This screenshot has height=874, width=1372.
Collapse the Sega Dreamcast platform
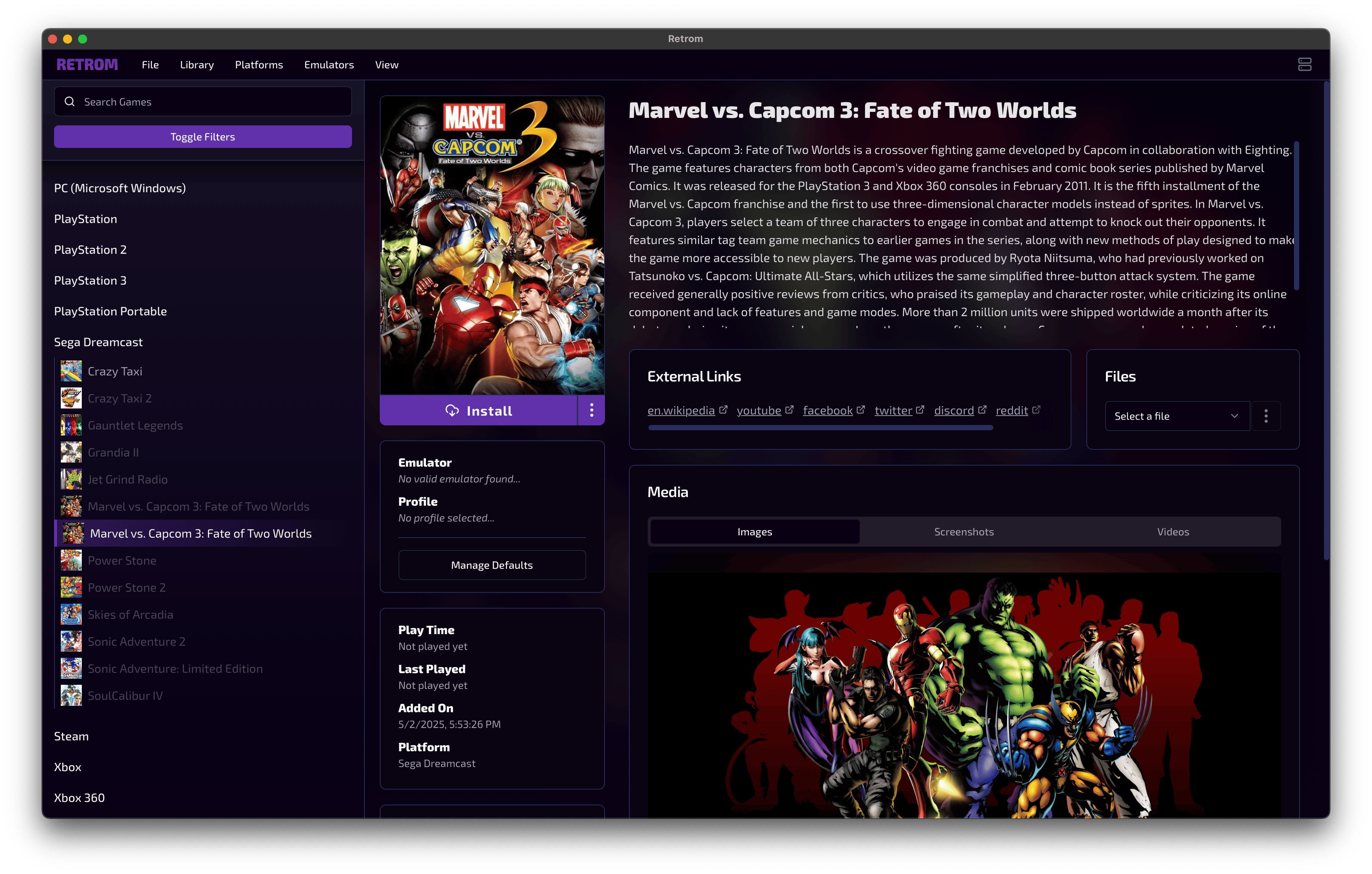coord(98,342)
